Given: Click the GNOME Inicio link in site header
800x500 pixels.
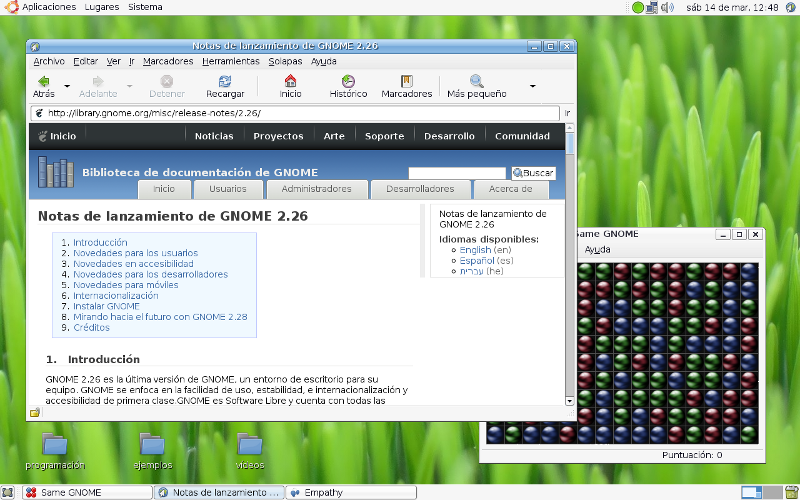Looking at the screenshot, I should tap(57, 136).
